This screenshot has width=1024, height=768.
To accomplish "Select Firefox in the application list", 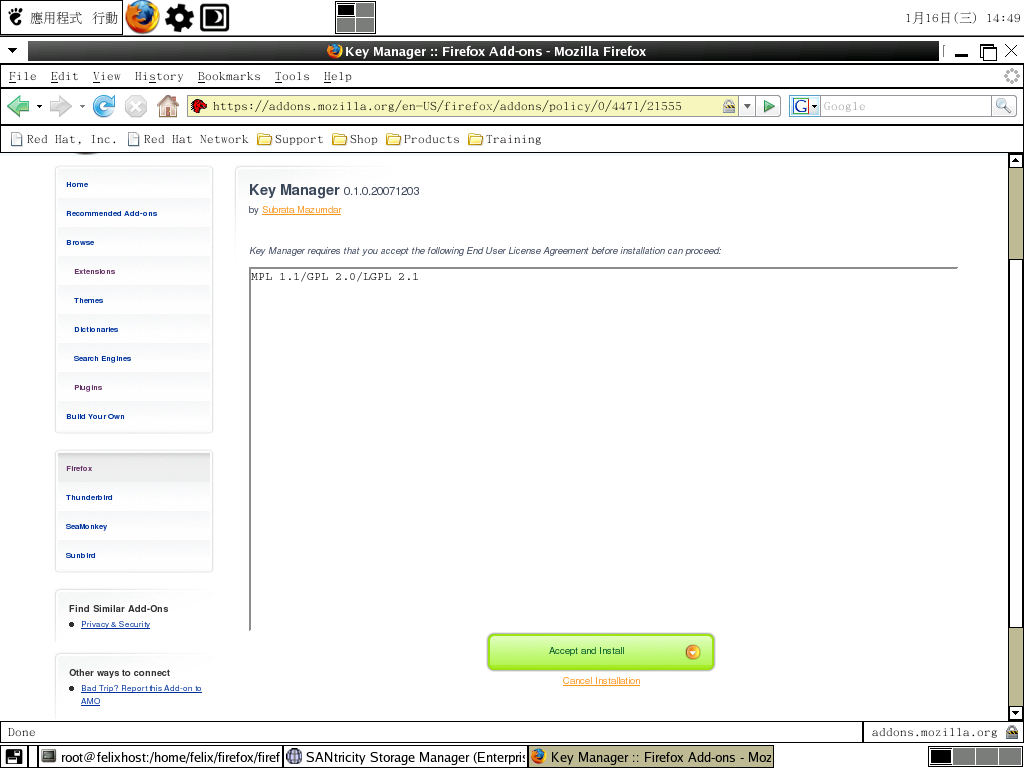I will (x=79, y=468).
